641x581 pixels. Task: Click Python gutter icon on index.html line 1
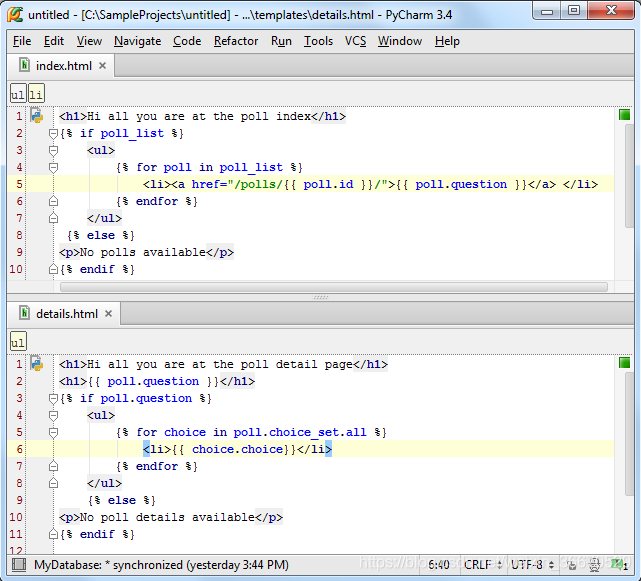coord(37,116)
